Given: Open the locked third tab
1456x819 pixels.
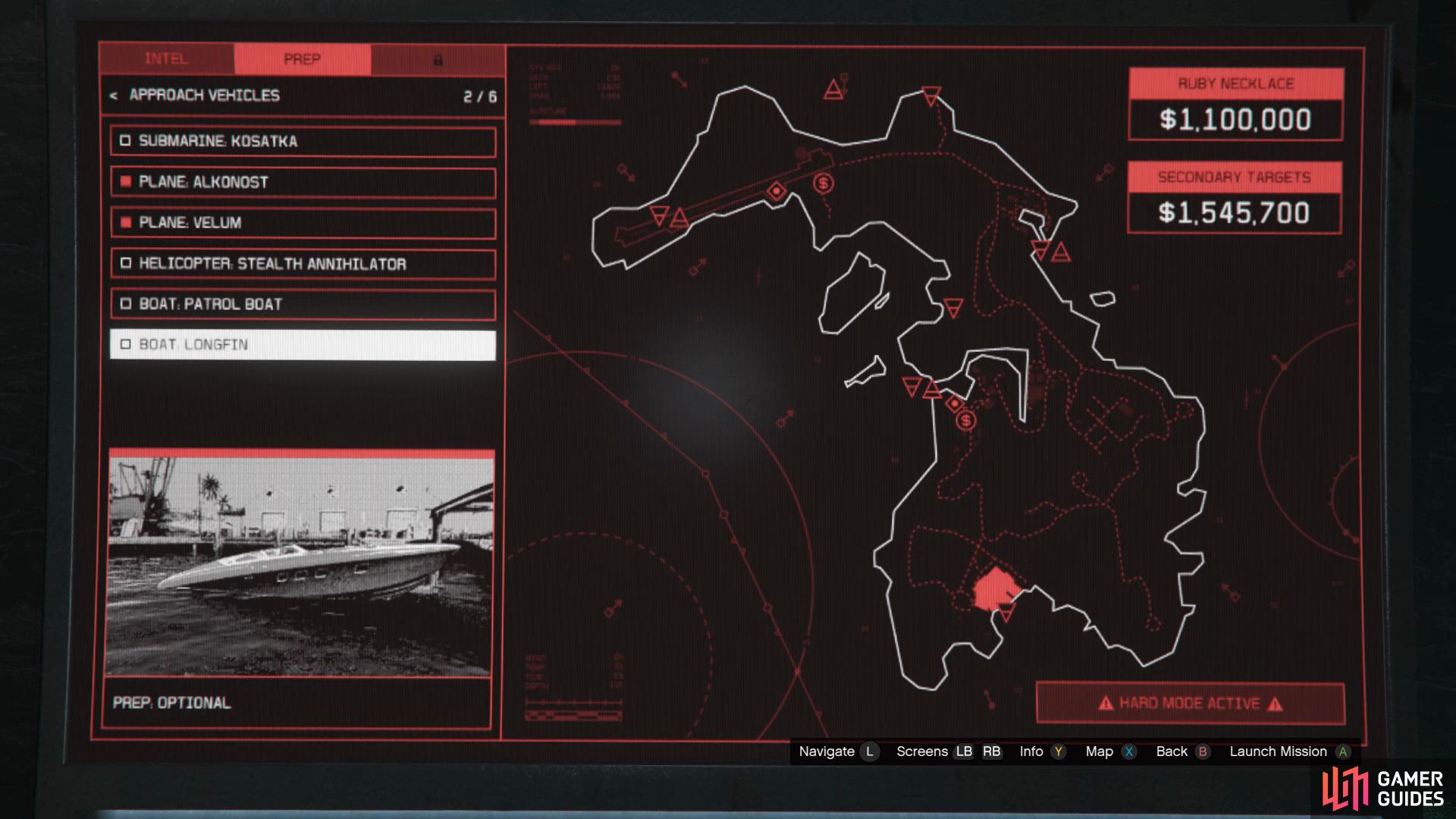Looking at the screenshot, I should (x=438, y=59).
